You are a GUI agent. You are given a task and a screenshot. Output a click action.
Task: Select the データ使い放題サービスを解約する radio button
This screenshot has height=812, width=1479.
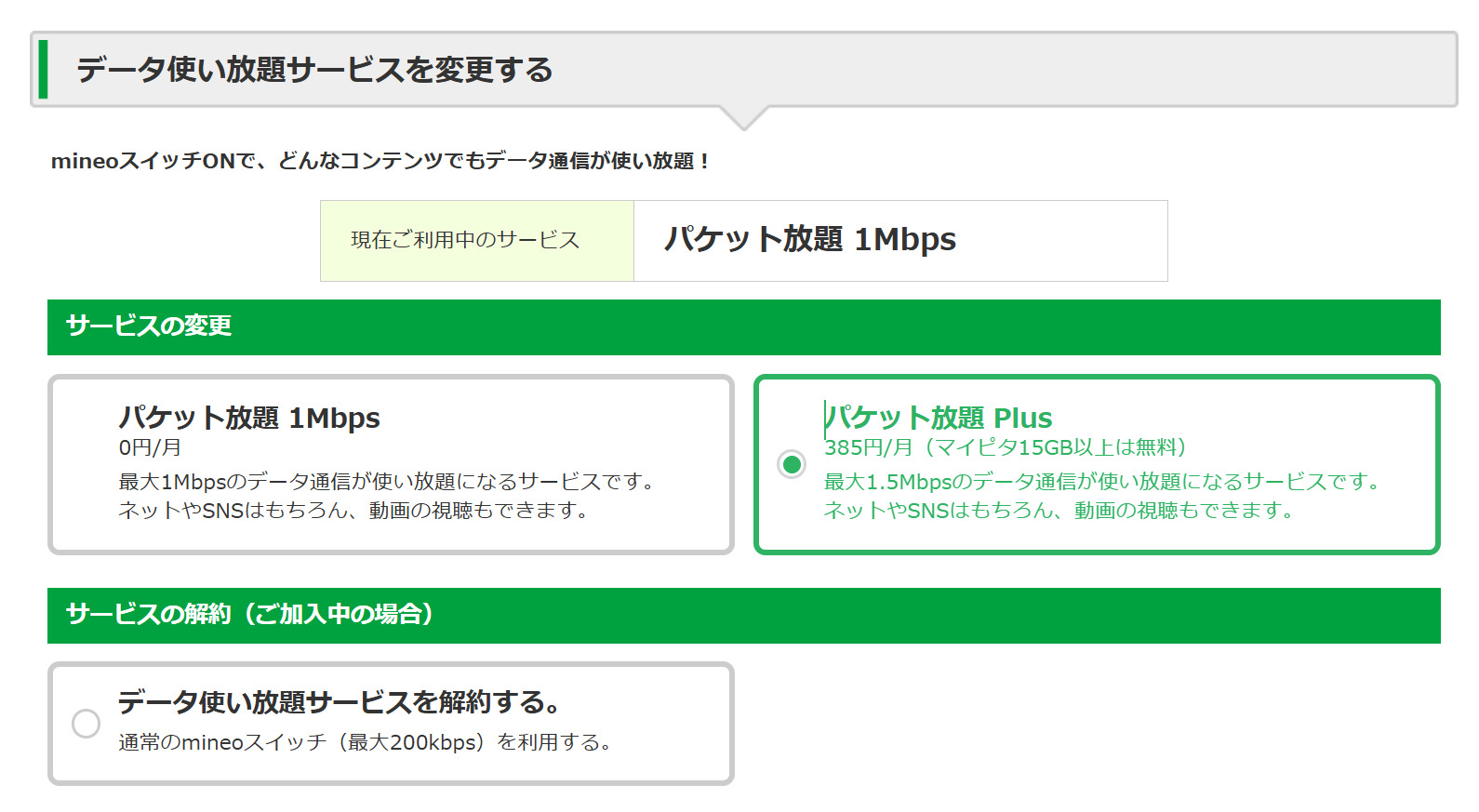pos(86,723)
